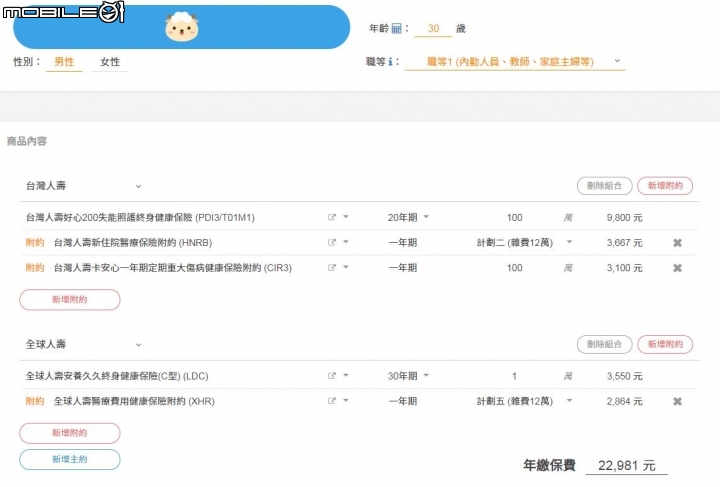
Task: Change the 30年期 payment term dropdown
Action: [x=408, y=376]
